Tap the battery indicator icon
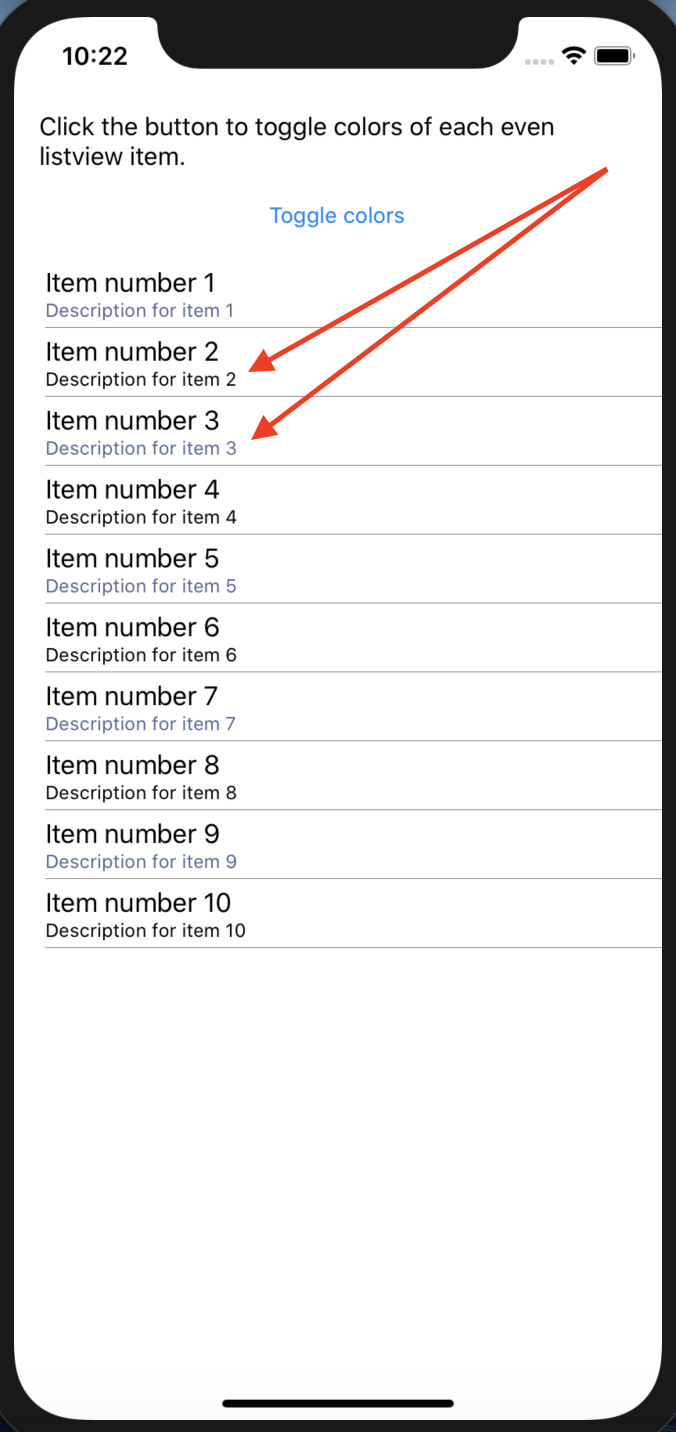Screen dimensions: 676x1432 pos(615,58)
